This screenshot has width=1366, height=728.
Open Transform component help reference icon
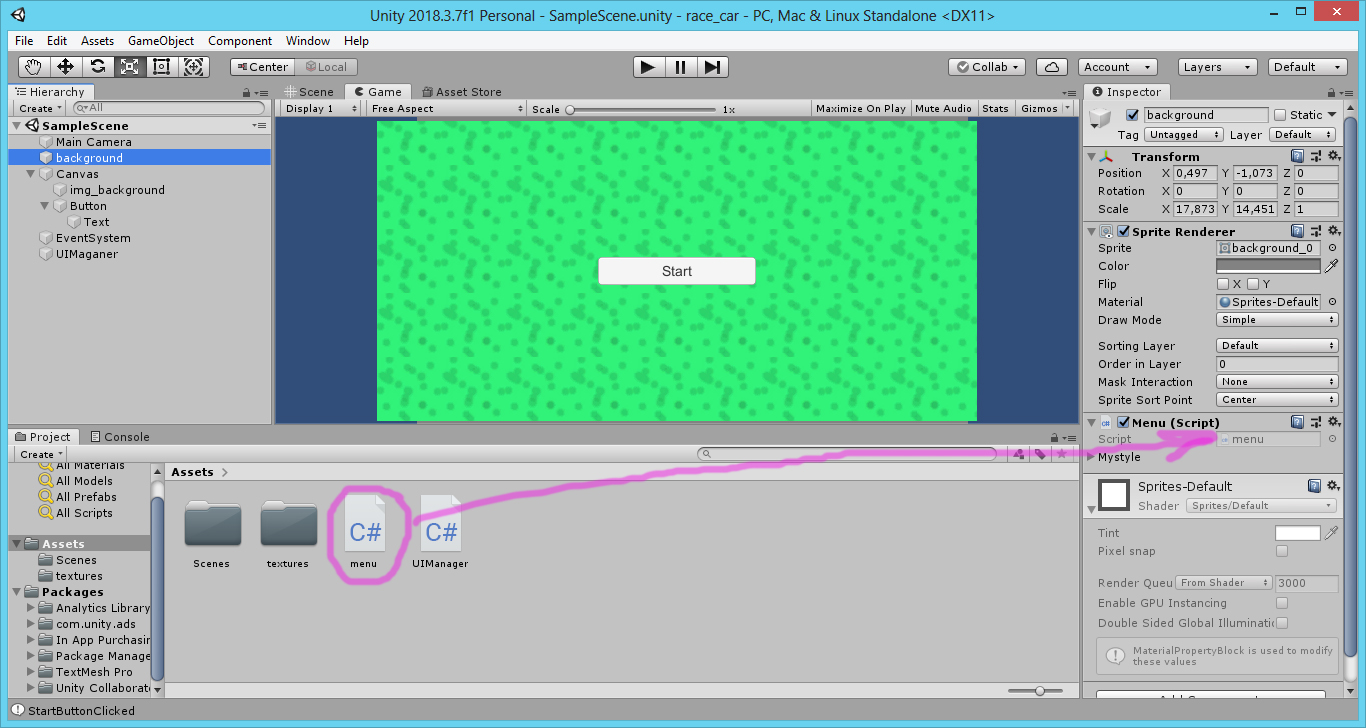click(1297, 156)
